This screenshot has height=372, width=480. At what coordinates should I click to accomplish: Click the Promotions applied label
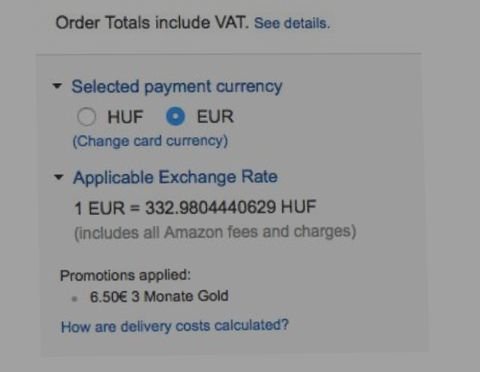coord(125,275)
